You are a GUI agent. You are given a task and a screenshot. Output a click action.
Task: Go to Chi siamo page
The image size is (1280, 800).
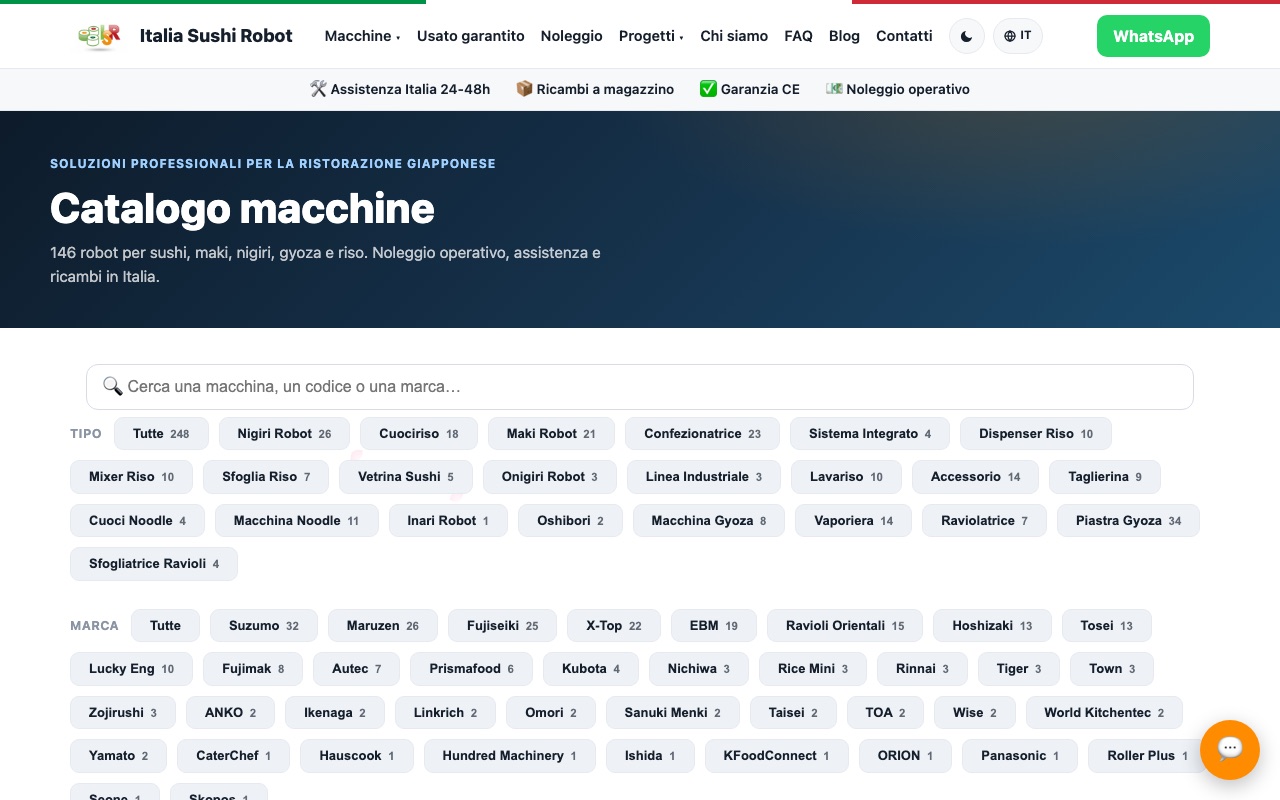734,36
